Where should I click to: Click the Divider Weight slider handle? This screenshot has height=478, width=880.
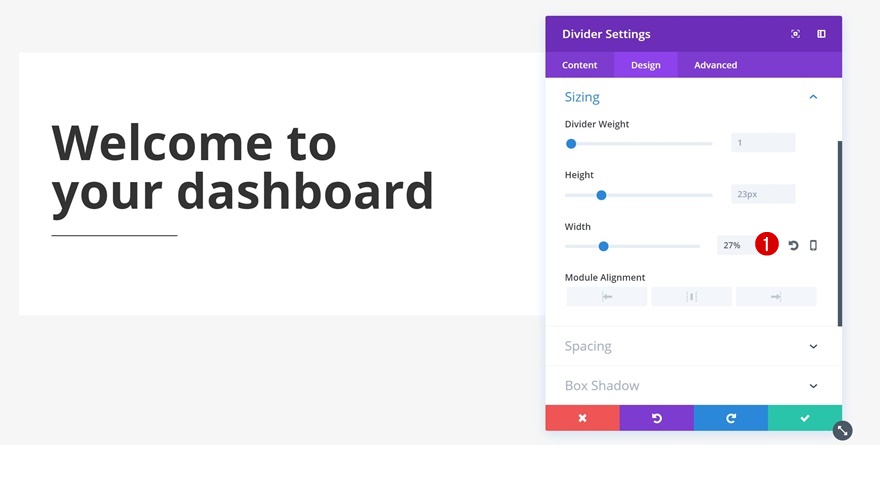571,144
